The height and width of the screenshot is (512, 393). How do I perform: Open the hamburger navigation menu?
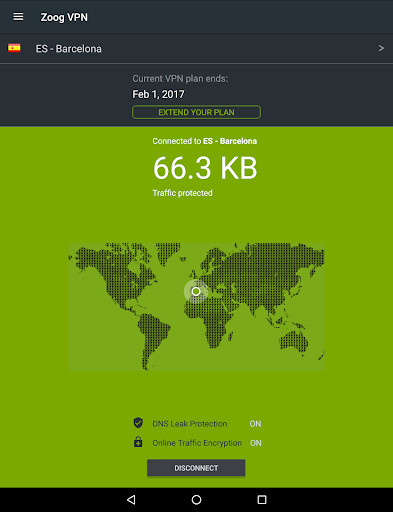[x=18, y=17]
